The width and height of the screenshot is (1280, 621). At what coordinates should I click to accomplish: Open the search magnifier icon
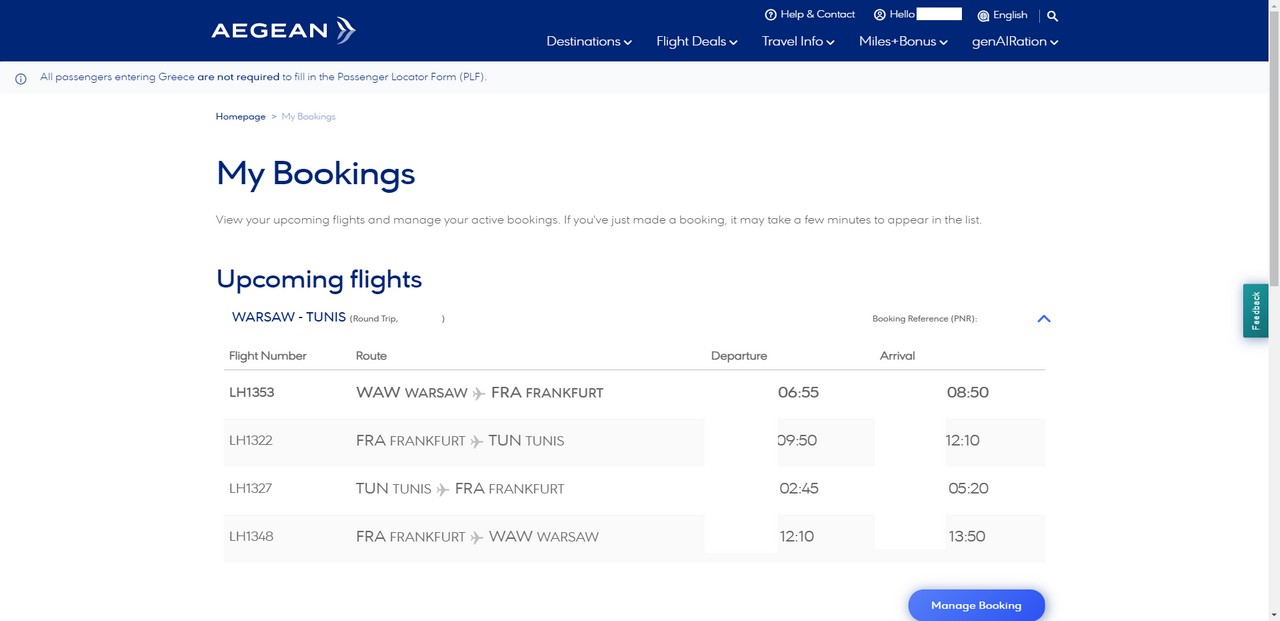(1052, 16)
